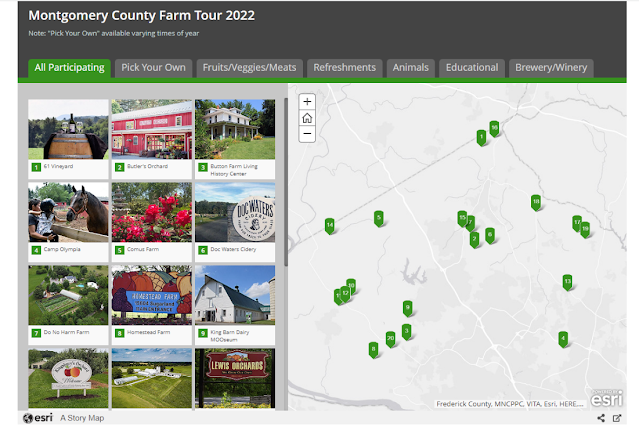
Task: Click the Montgomery County Farm Tour 2022 title
Action: (x=141, y=15)
